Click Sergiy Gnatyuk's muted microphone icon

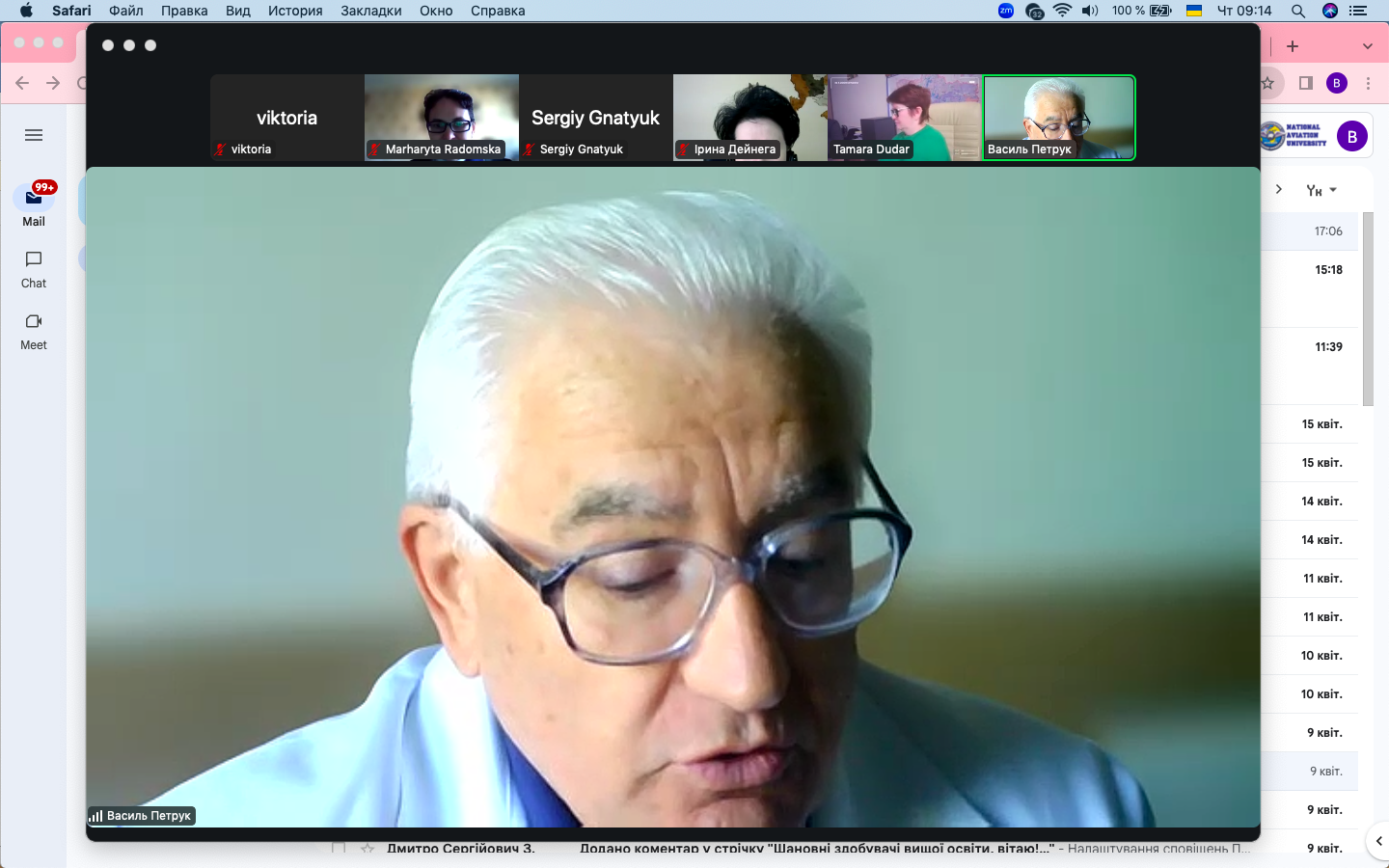(530, 149)
